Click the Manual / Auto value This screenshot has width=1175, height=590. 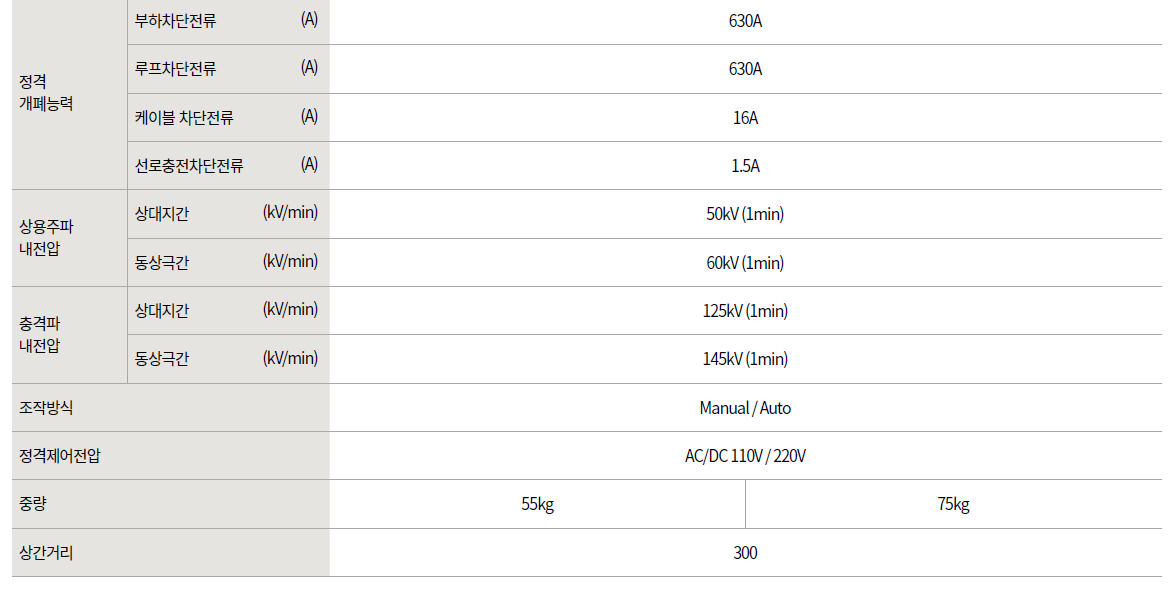(x=745, y=408)
